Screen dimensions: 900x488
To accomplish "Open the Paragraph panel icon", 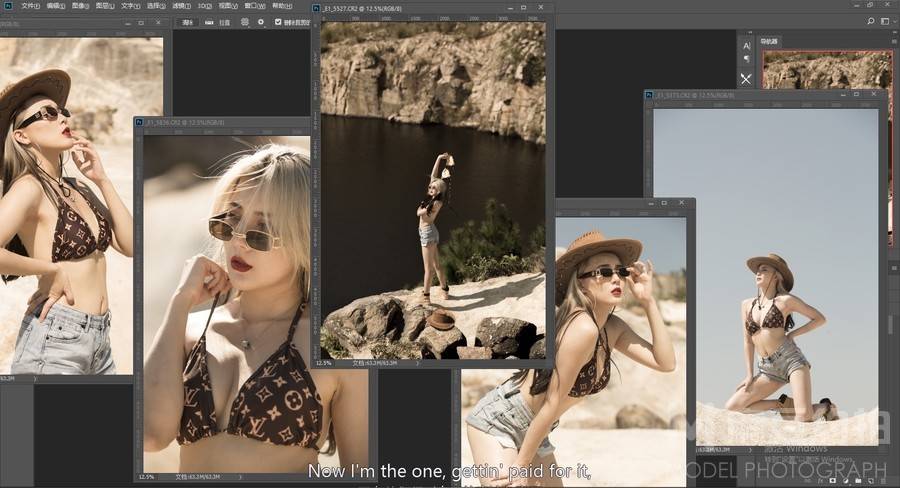I will 747,59.
